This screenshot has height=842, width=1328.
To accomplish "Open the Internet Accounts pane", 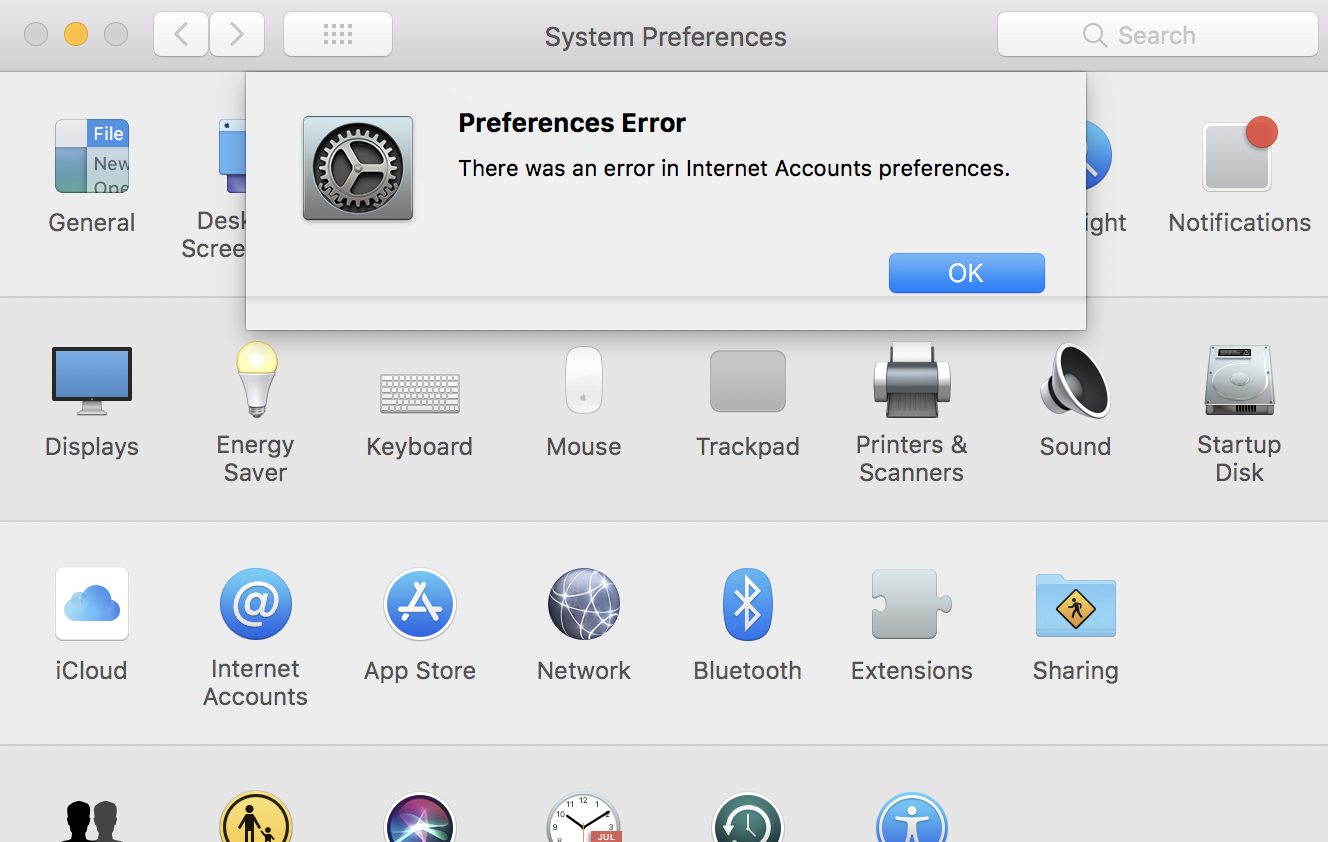I will pyautogui.click(x=256, y=604).
